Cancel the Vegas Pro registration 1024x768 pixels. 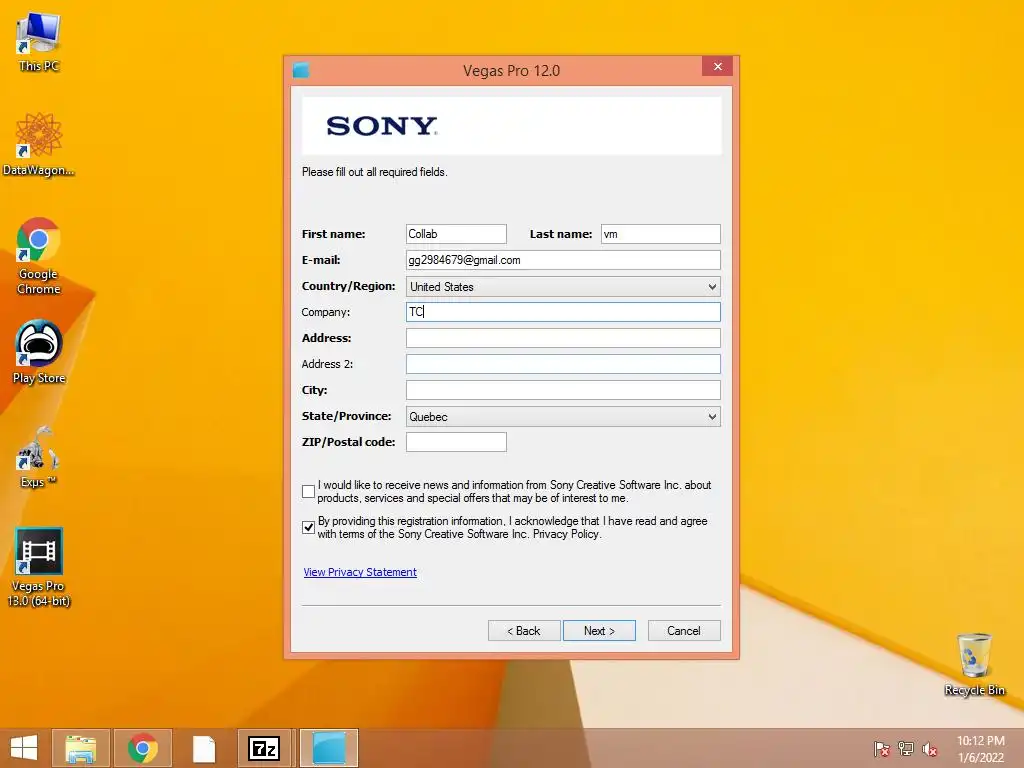tap(684, 631)
